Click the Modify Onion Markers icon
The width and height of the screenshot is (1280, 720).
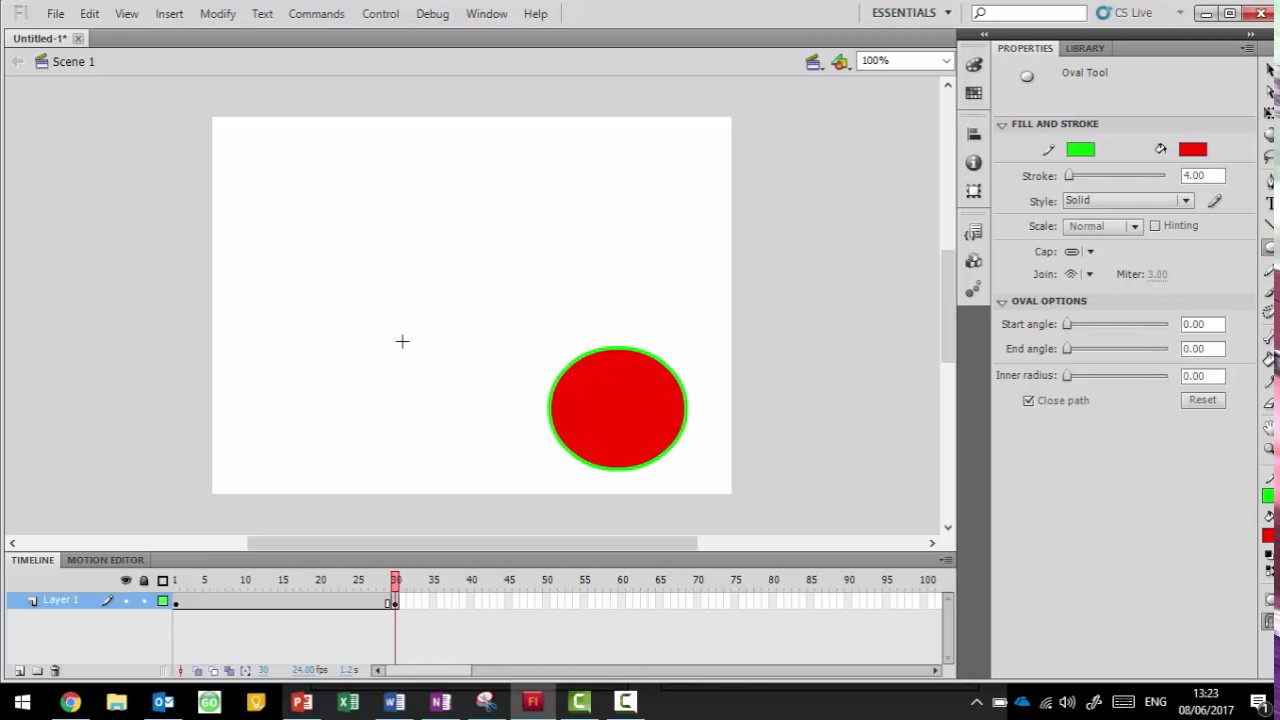[245, 671]
